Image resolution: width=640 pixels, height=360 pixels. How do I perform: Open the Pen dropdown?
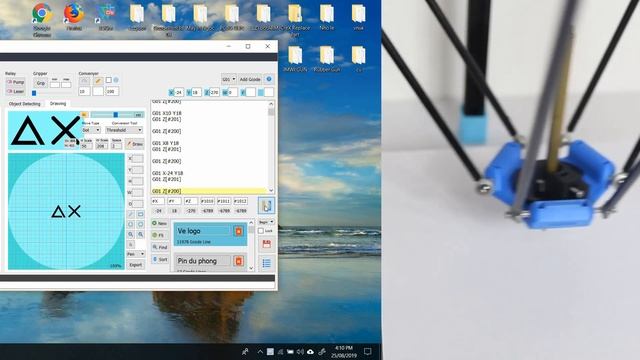pos(135,254)
